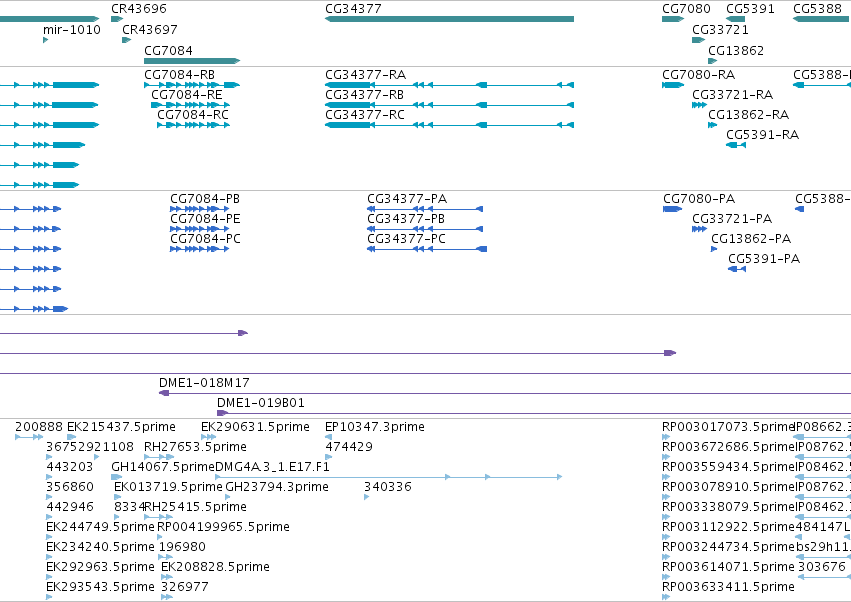Click EST EK208828.5prime
Screen dimensions: 851x602
coord(215,567)
